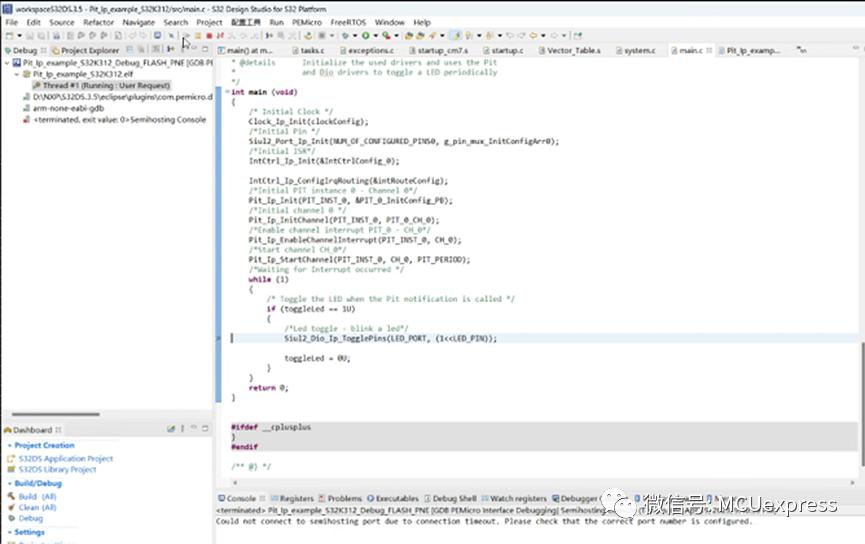Click the Step Over icon
Viewport: 865px width, 544px height.
(242, 35)
